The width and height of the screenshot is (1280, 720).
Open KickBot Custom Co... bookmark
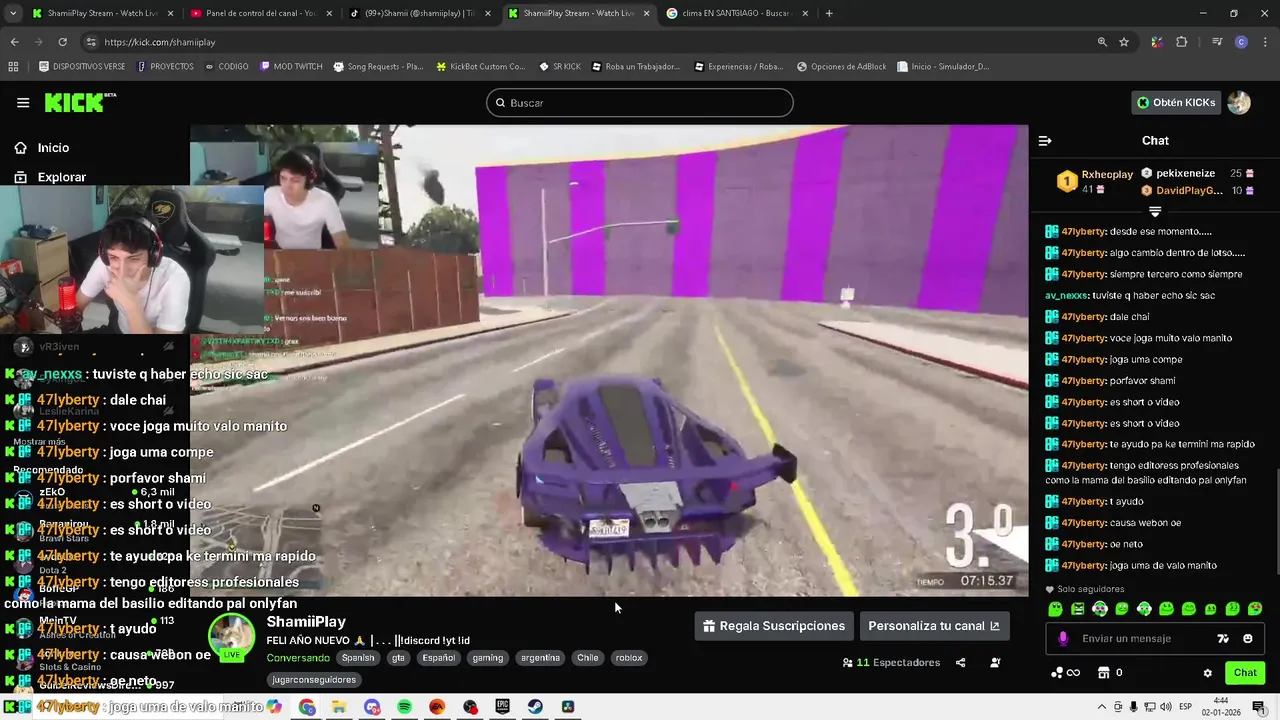pos(480,67)
